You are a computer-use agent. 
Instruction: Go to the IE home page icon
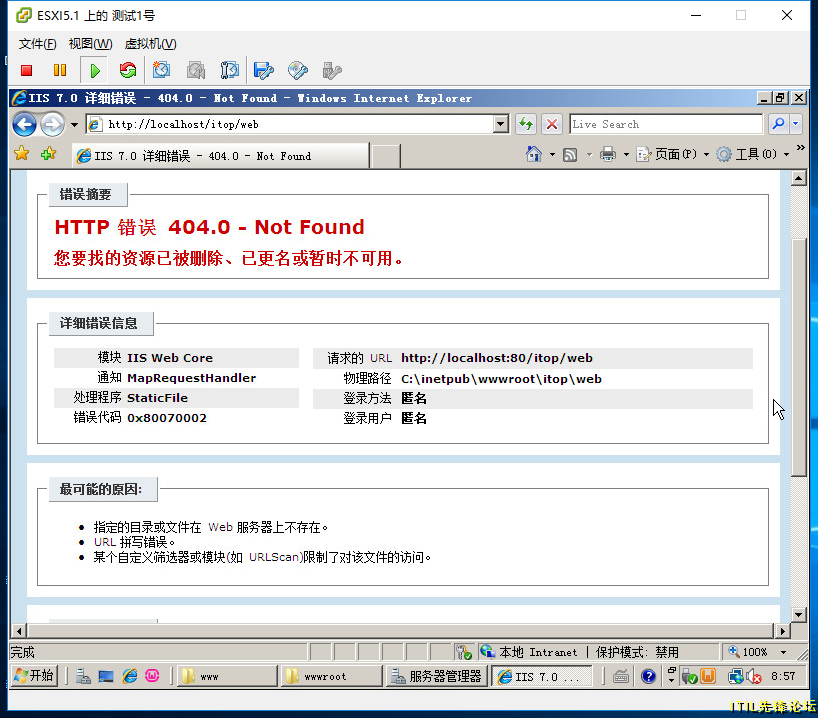(x=534, y=154)
